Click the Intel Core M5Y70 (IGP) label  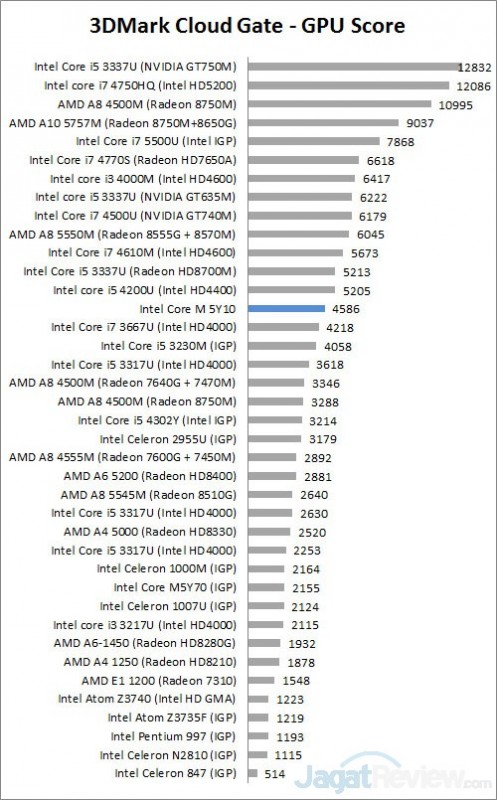coord(175,587)
